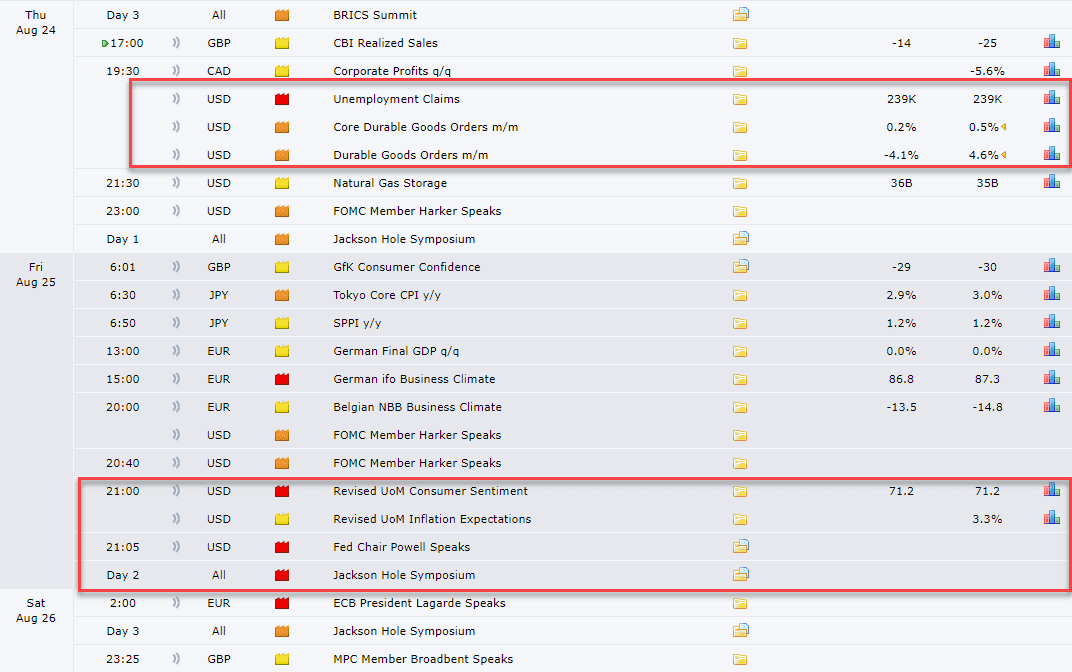The height and width of the screenshot is (672, 1072).
Task: Open detail folder for Day 2 Jackson Hole Symposium
Action: click(x=740, y=575)
